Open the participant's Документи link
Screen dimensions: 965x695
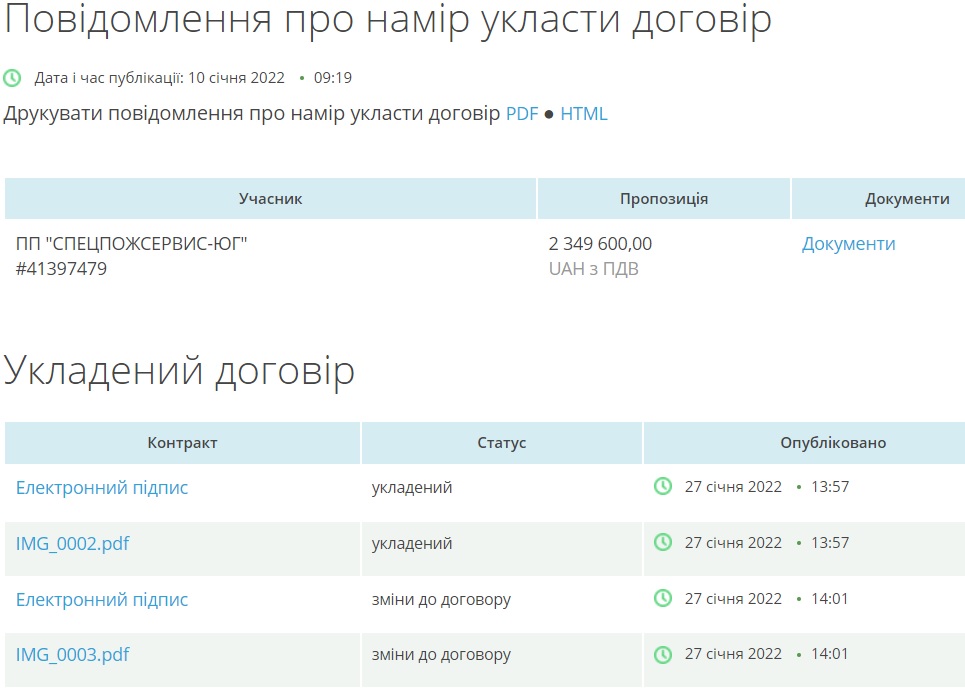click(x=848, y=244)
